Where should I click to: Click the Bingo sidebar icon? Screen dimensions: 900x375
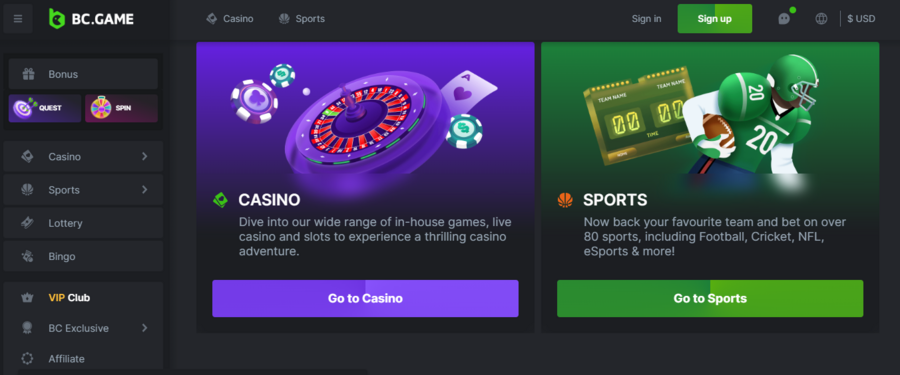click(x=27, y=256)
